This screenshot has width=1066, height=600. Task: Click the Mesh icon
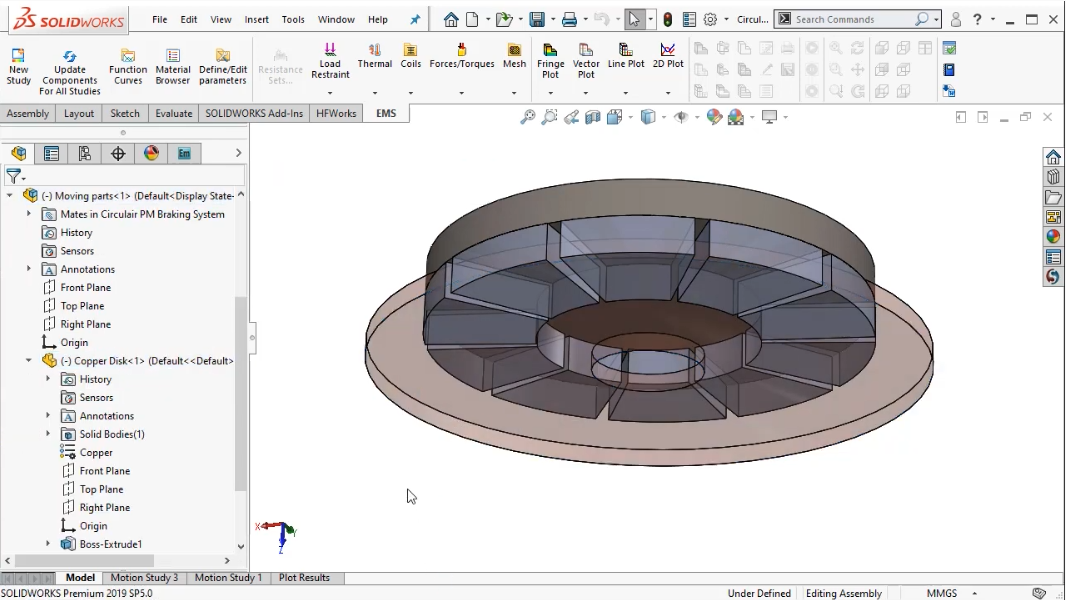click(x=515, y=49)
